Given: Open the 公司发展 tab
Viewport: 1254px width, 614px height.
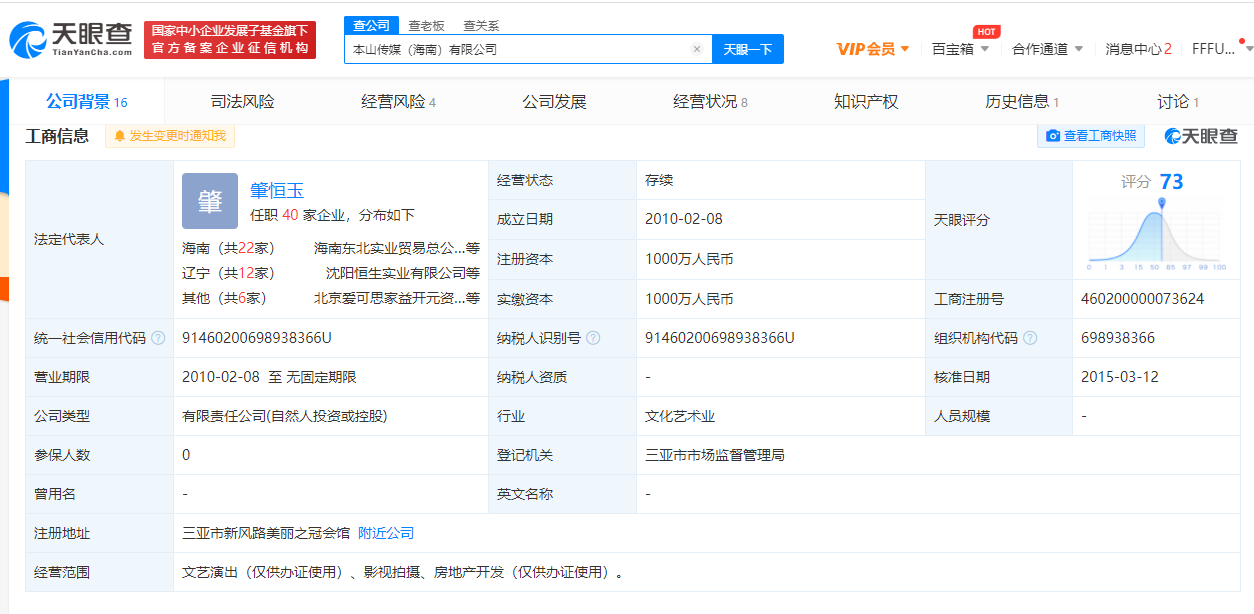Looking at the screenshot, I should click(x=554, y=102).
